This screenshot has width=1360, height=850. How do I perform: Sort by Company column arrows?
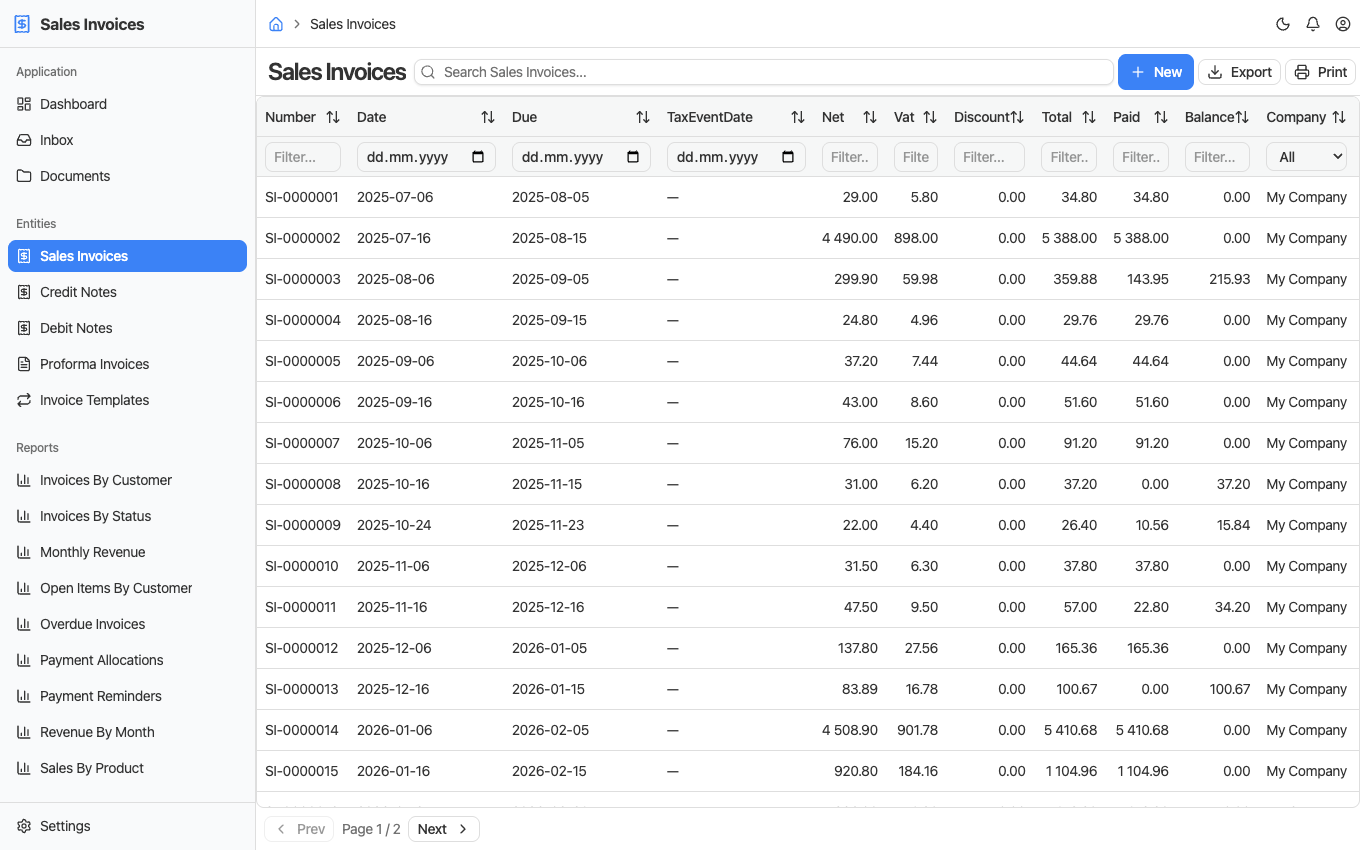pyautogui.click(x=1339, y=117)
